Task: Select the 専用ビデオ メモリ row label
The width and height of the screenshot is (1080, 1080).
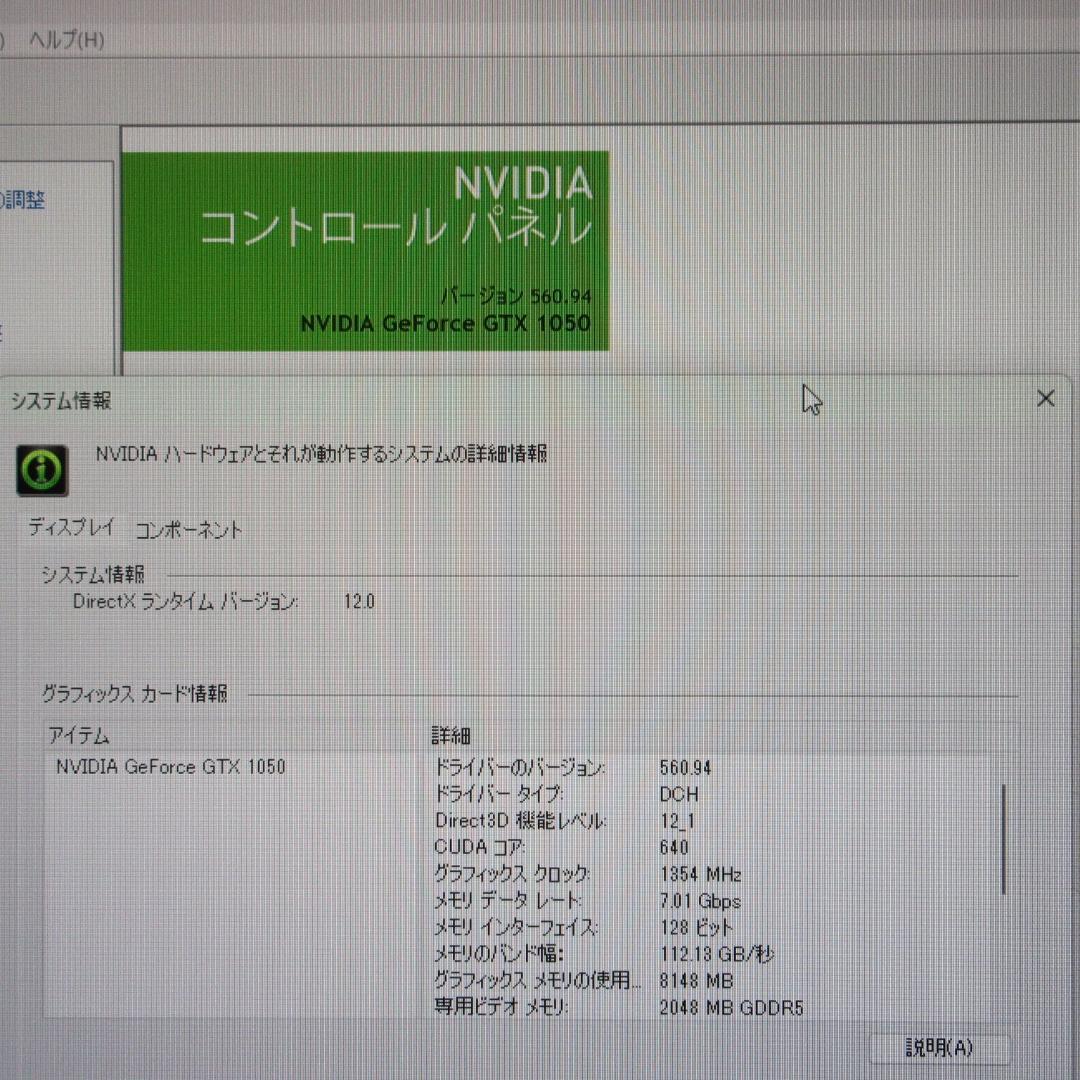Action: (501, 1006)
